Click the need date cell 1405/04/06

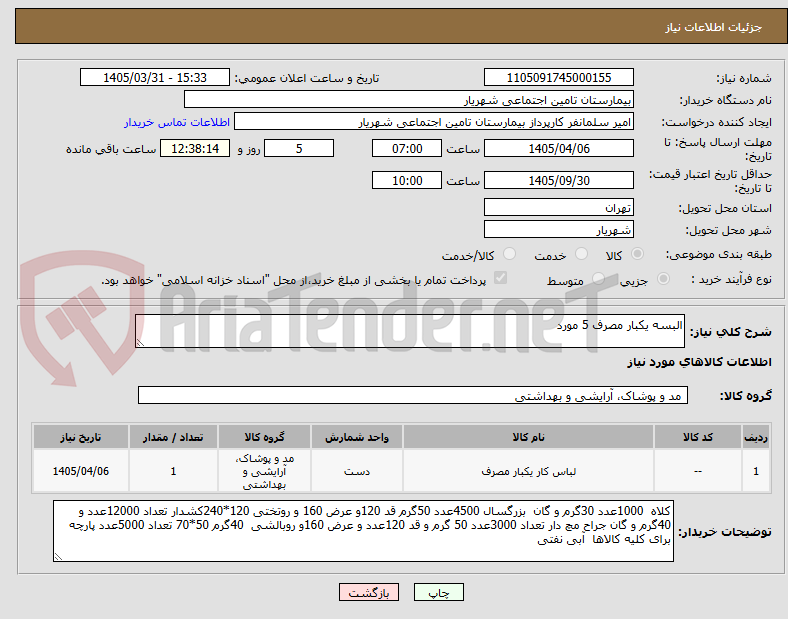(x=81, y=471)
